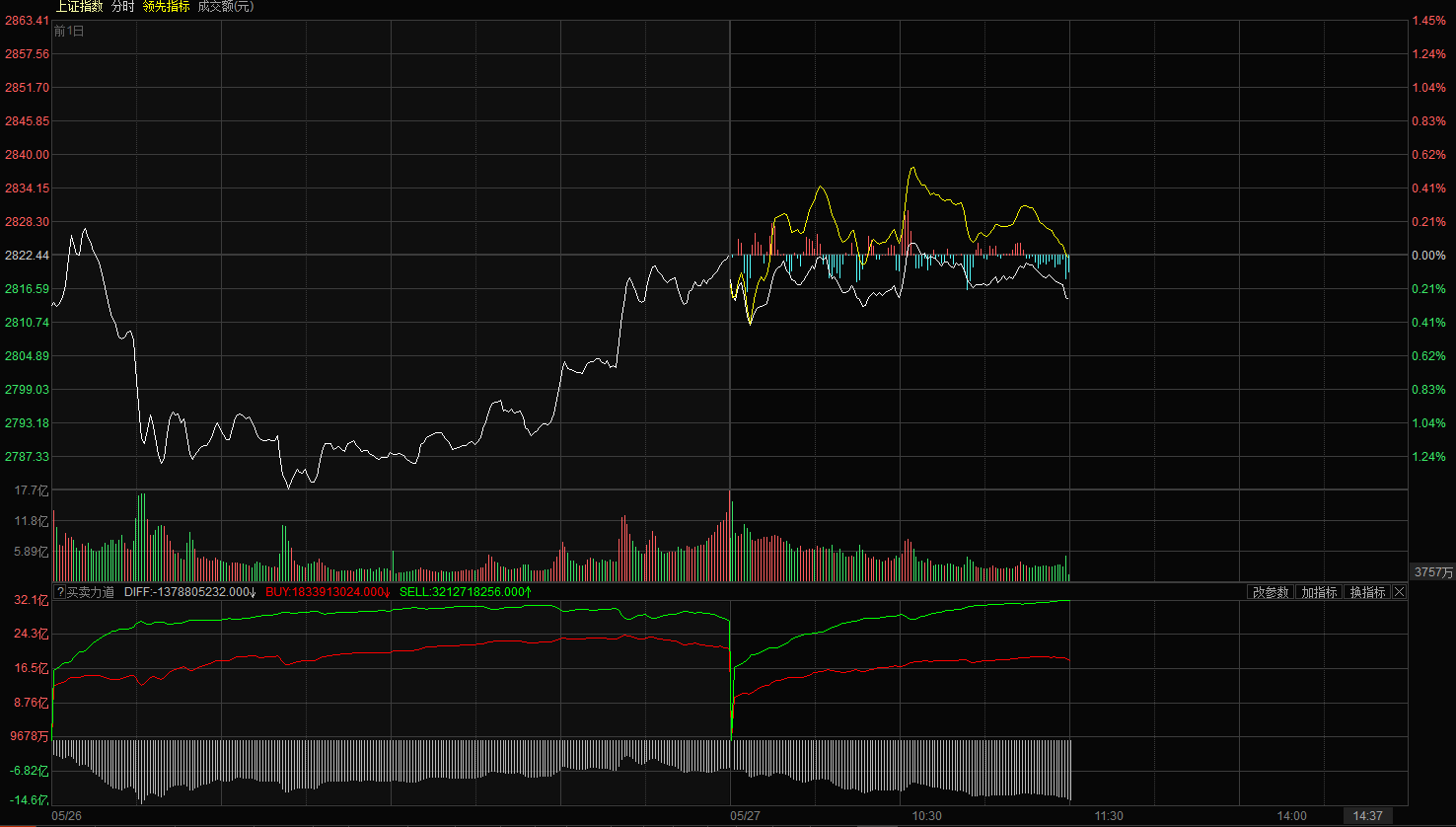Open 改参数 to change indicator parameters
Image resolution: width=1456 pixels, height=827 pixels.
click(x=1271, y=592)
